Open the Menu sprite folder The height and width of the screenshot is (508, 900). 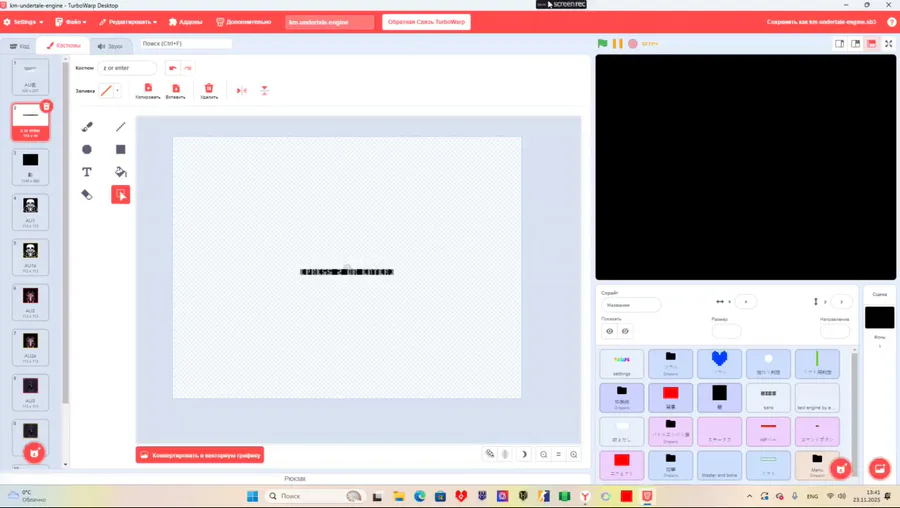coord(817,466)
